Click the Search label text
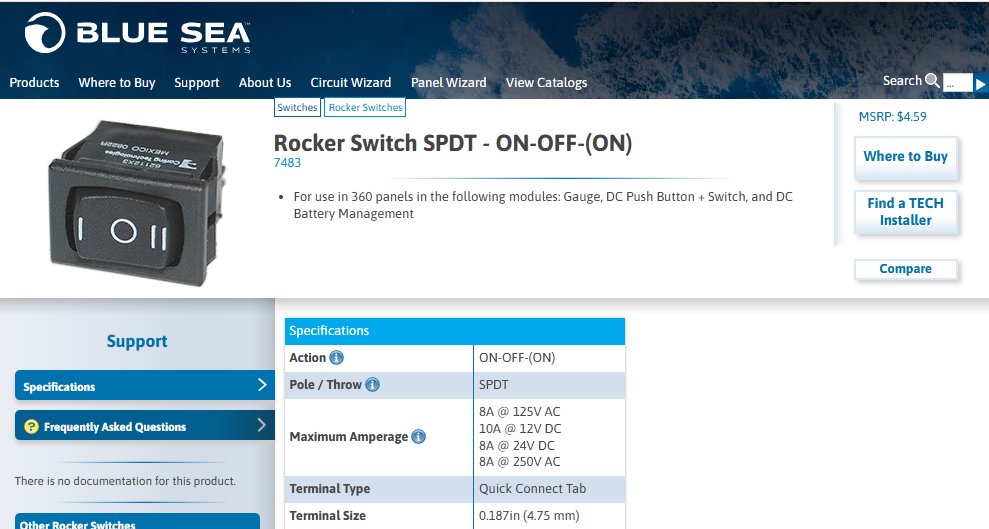This screenshot has height=529, width=989. tap(902, 81)
